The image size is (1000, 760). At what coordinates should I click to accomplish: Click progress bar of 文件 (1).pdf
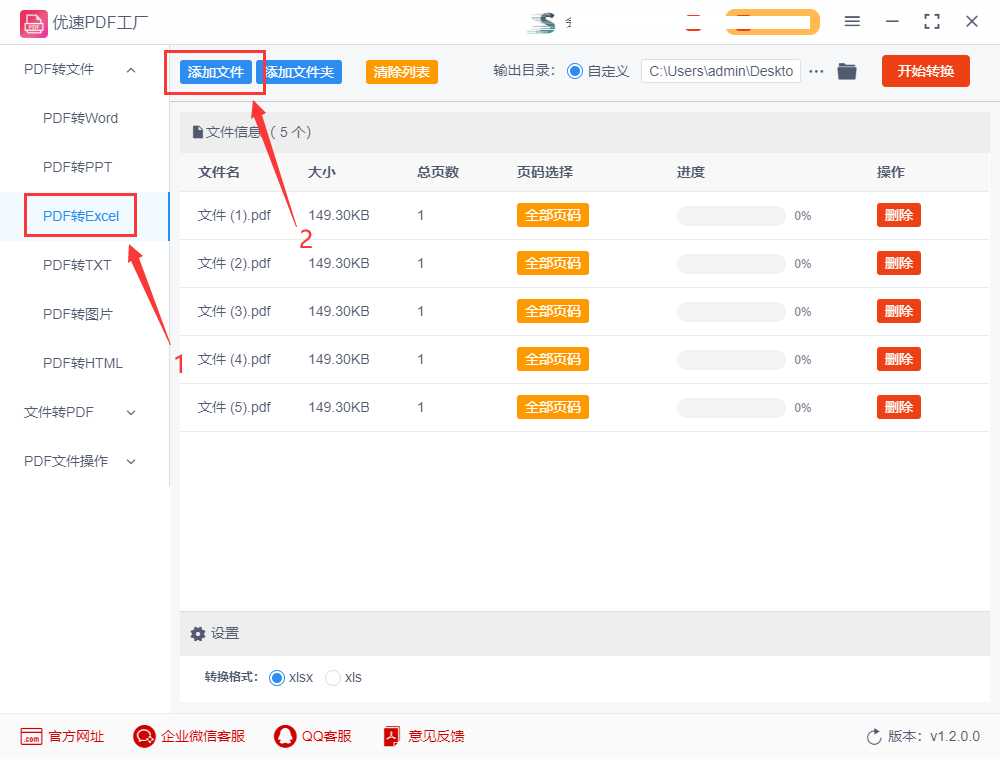point(731,216)
